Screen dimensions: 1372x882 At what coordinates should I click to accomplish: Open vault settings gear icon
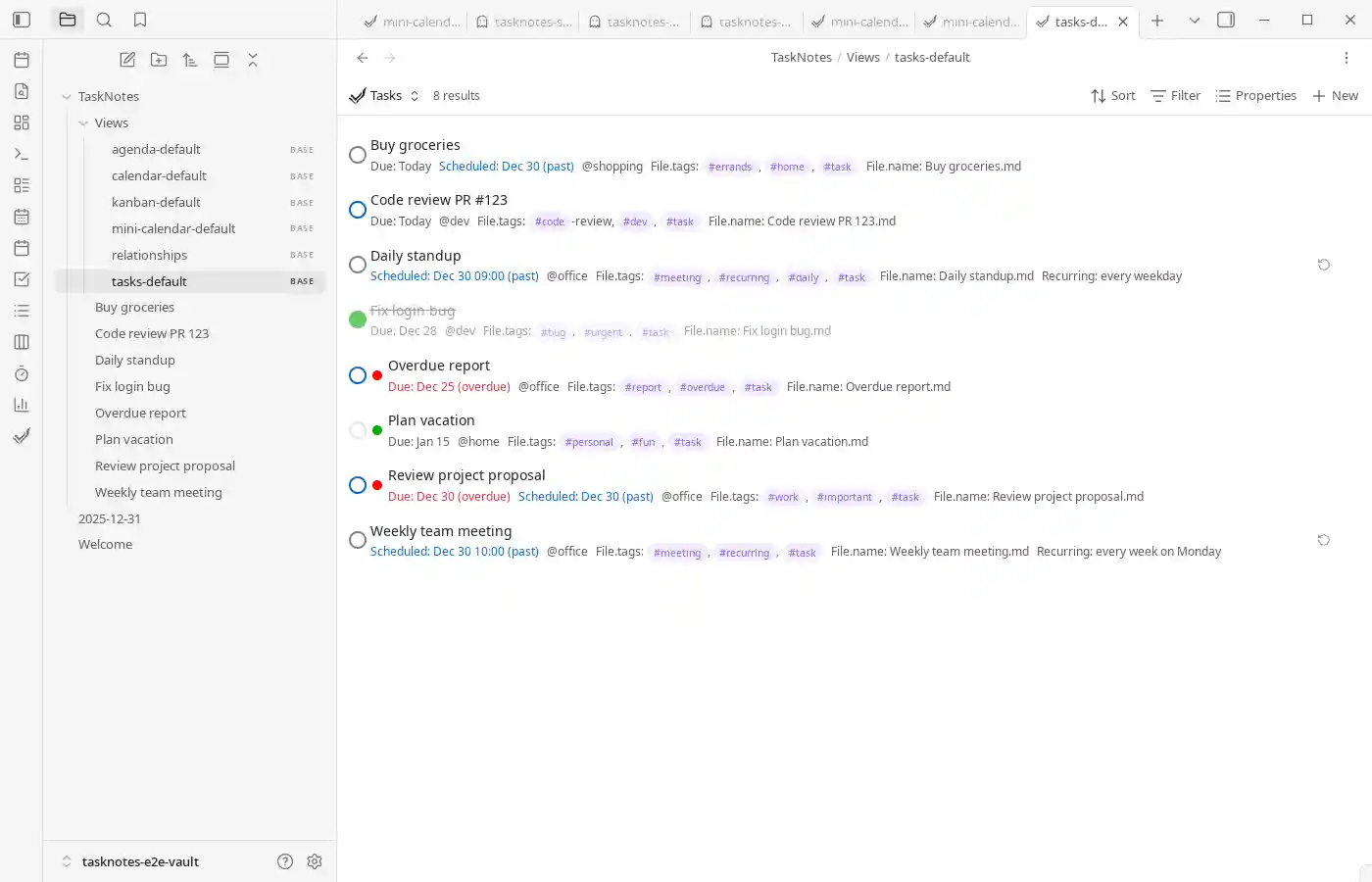(x=315, y=861)
